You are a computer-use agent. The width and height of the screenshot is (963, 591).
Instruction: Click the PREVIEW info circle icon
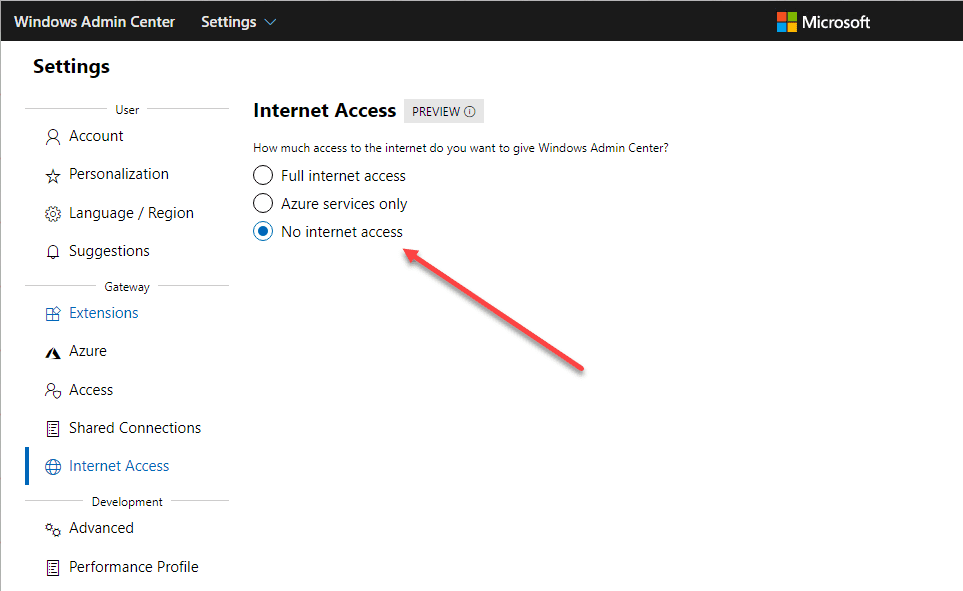coord(469,112)
